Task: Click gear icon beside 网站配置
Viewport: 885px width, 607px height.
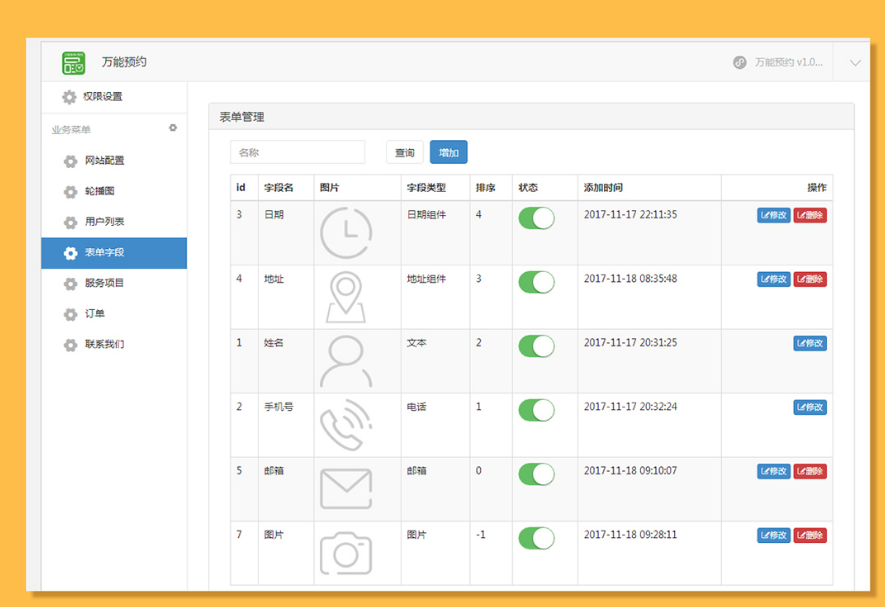Action: tap(70, 161)
